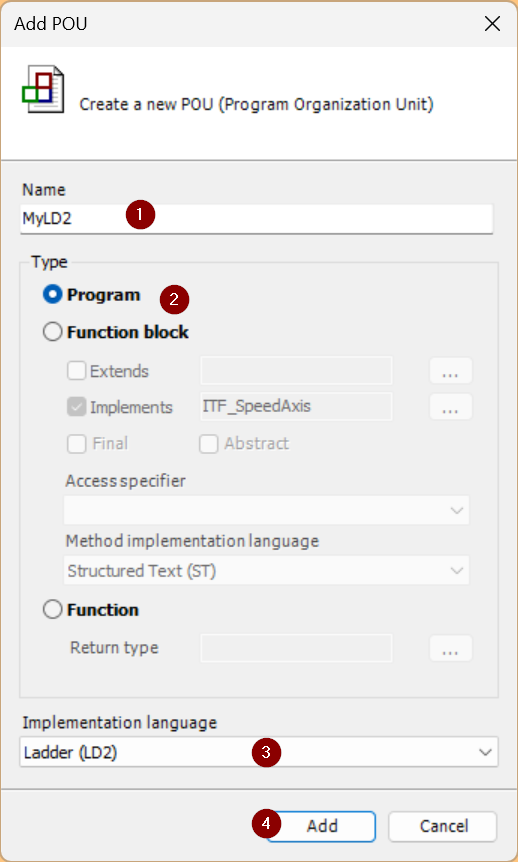Toggle the Extends checkbox
This screenshot has width=518, height=862.
[76, 371]
